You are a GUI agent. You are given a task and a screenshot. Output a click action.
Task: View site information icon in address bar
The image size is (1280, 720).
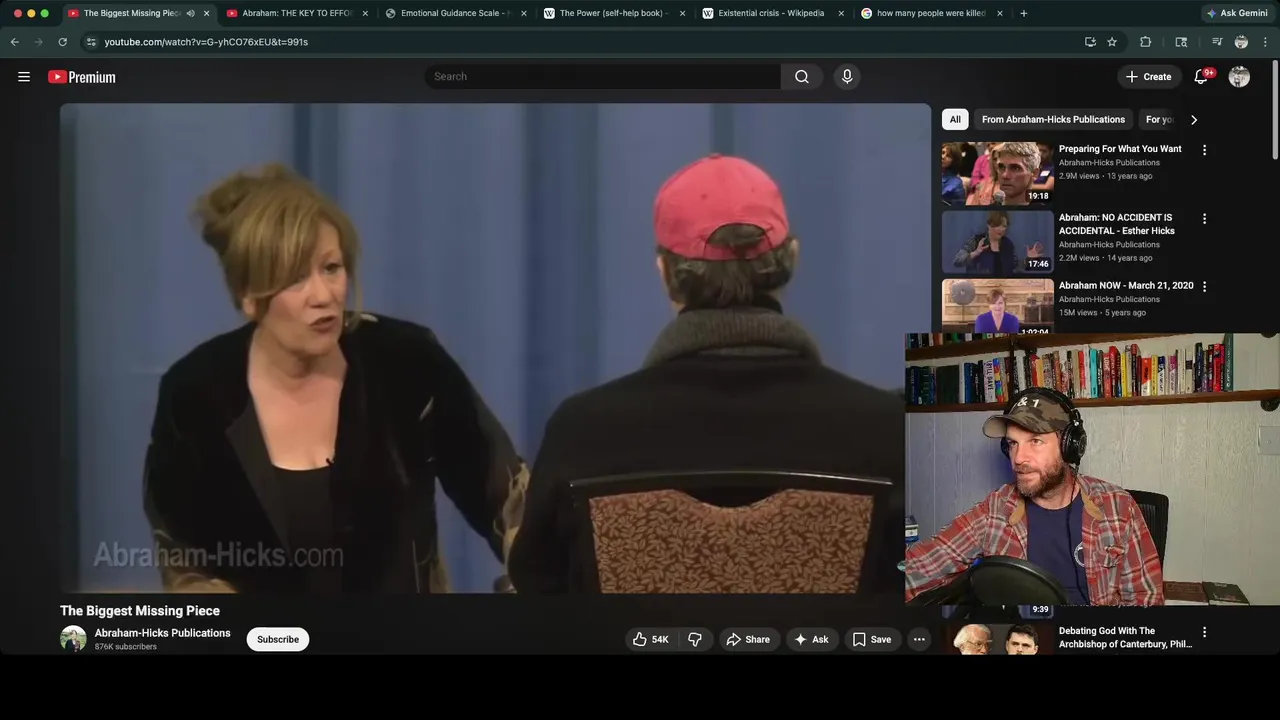click(90, 42)
